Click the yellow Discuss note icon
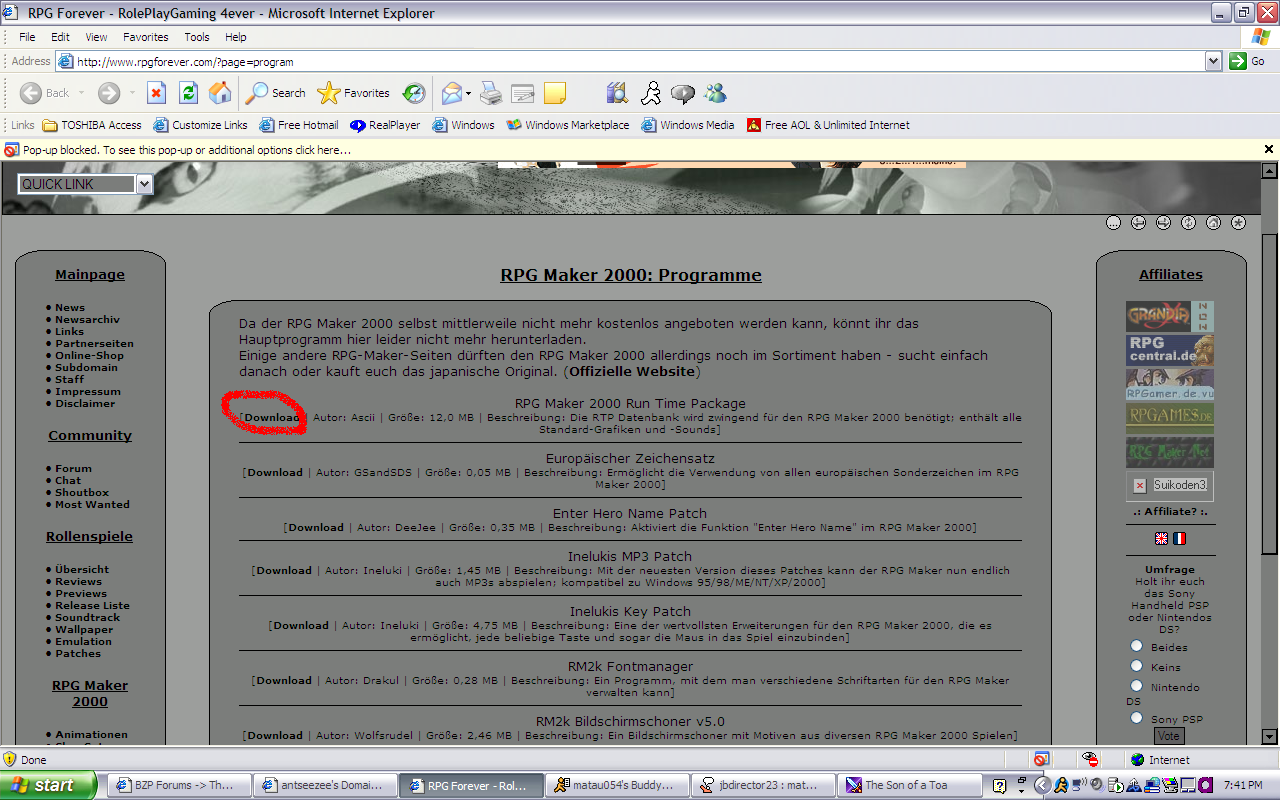Screen dimensions: 1280x800 click(x=554, y=93)
